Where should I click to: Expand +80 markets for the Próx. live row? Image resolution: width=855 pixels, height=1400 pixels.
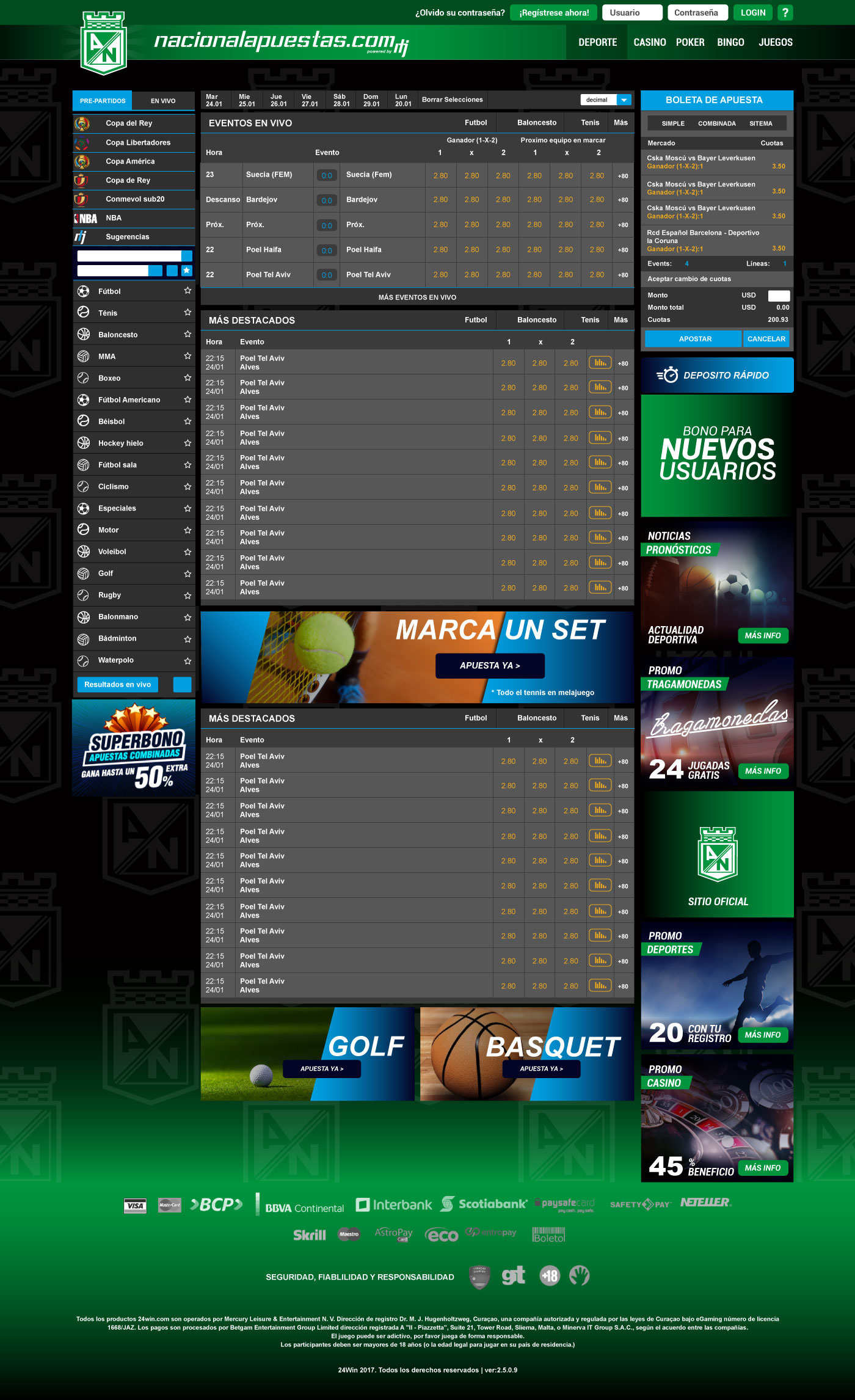pos(623,225)
